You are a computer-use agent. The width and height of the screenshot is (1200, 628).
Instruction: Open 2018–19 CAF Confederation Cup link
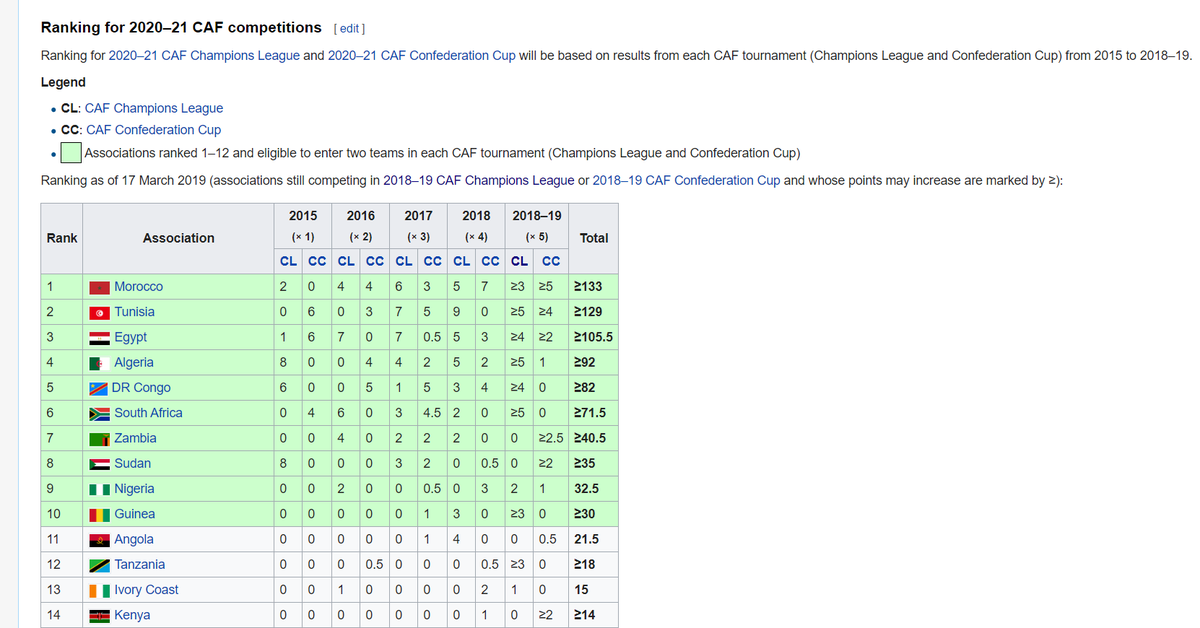click(x=686, y=180)
